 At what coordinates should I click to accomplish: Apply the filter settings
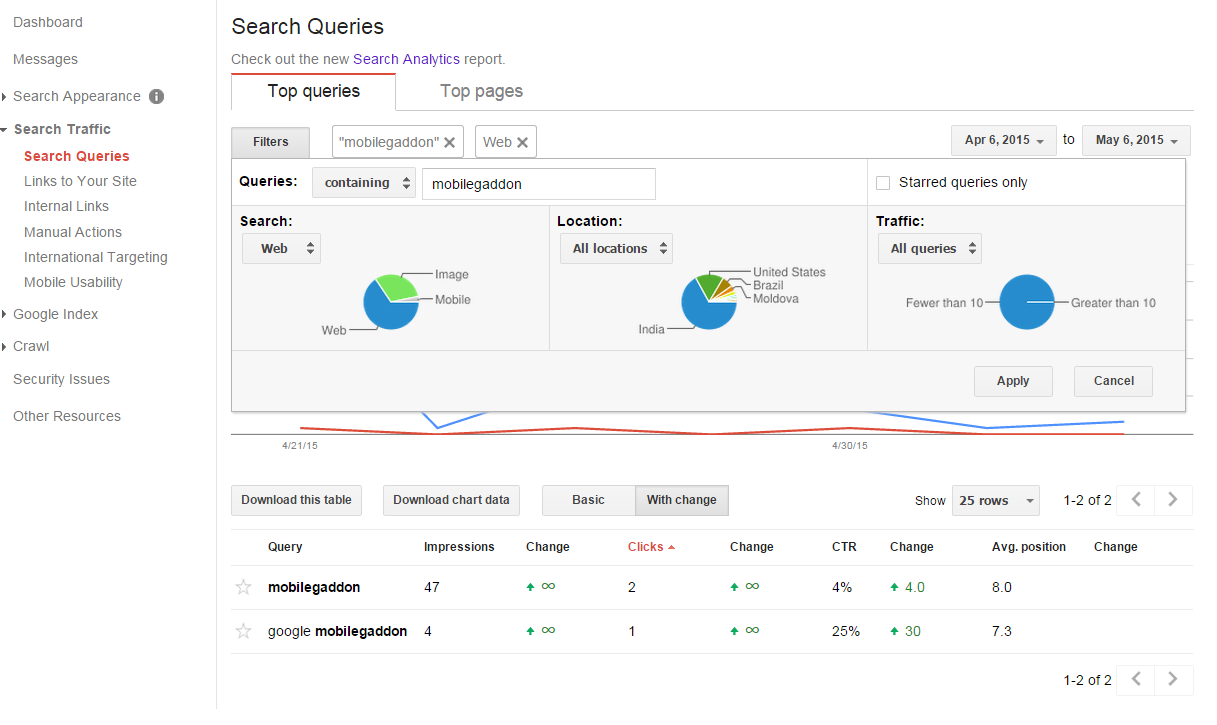(1013, 381)
